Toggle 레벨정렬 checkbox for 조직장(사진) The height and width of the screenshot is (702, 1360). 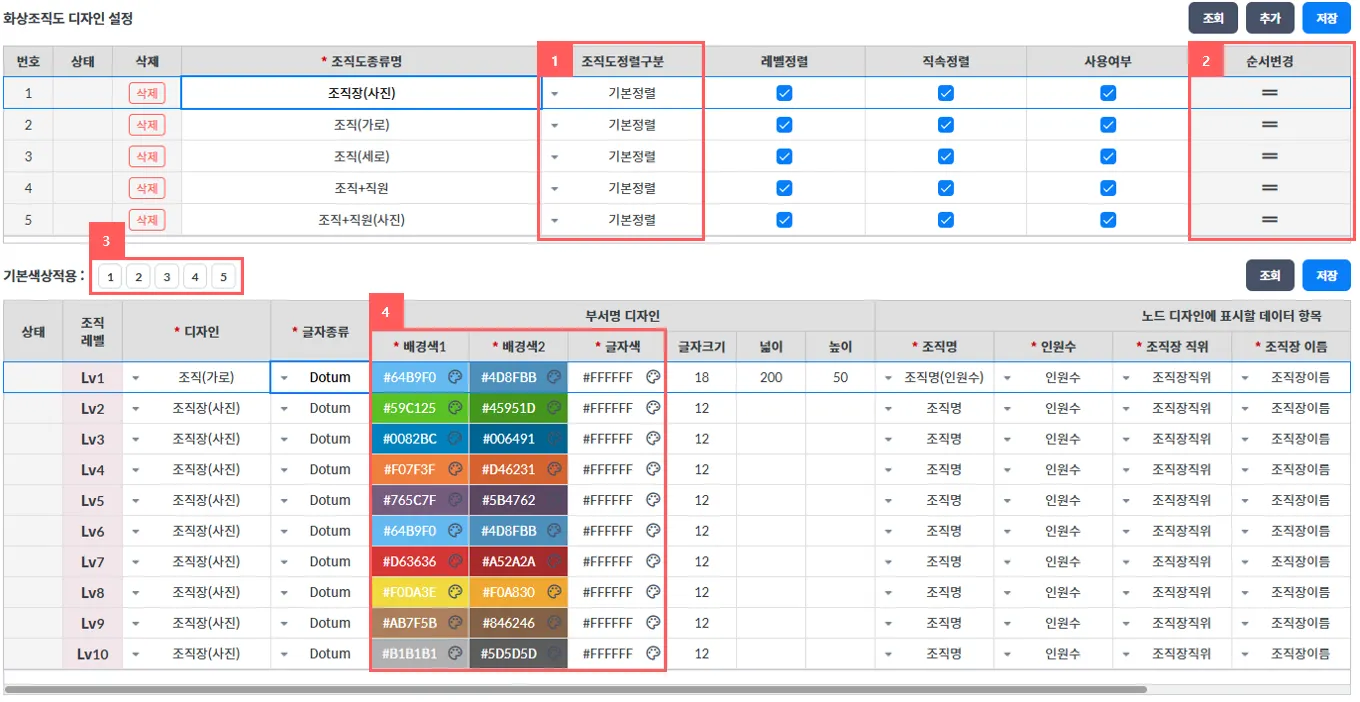(784, 93)
